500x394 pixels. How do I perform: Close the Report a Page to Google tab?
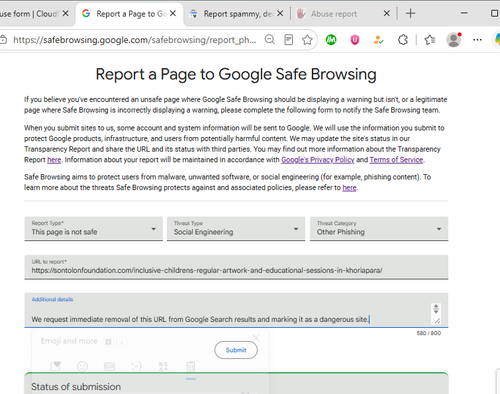[x=173, y=14]
